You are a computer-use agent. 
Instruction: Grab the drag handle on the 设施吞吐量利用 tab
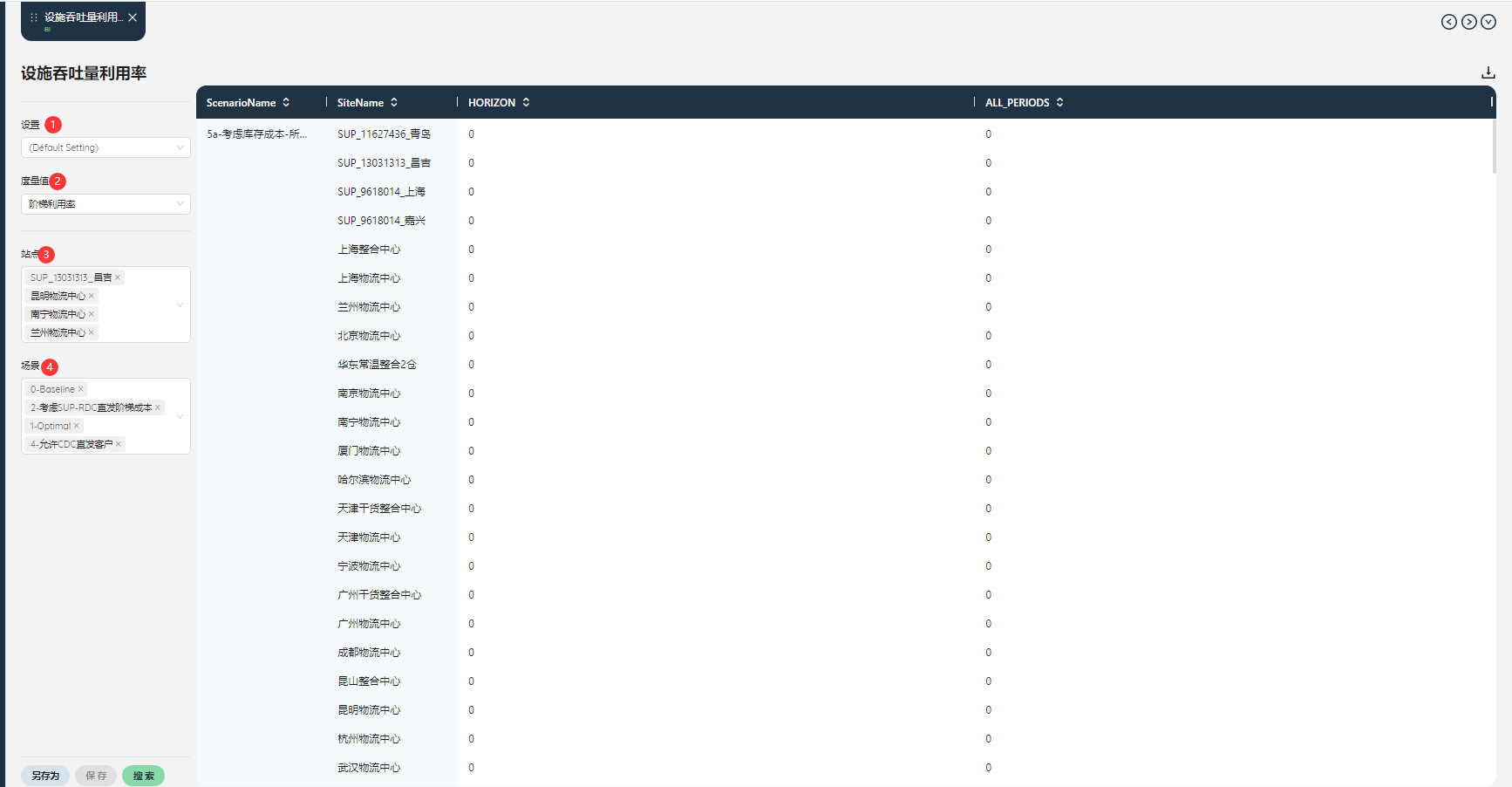click(x=34, y=17)
